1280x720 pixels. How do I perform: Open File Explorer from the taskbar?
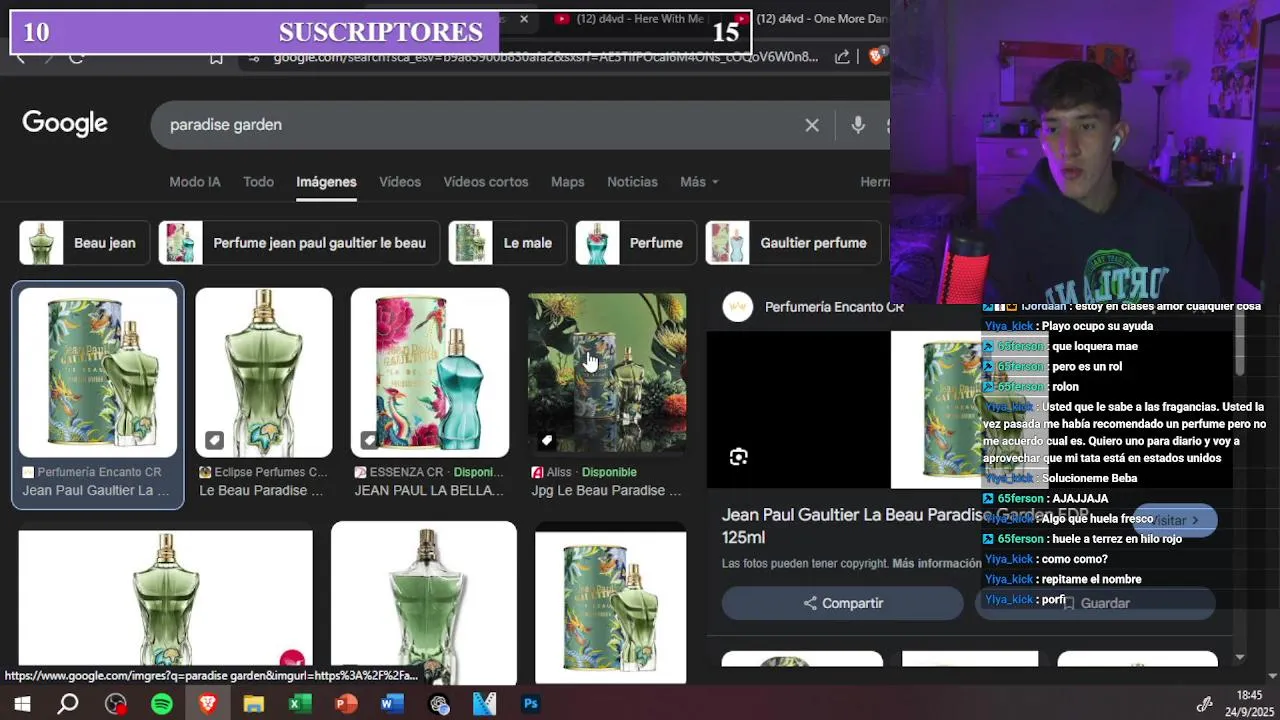point(254,704)
